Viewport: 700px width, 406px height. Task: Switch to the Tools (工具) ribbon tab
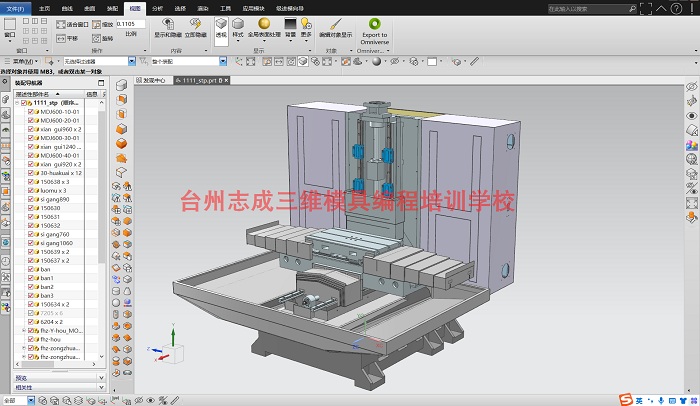pyautogui.click(x=225, y=8)
